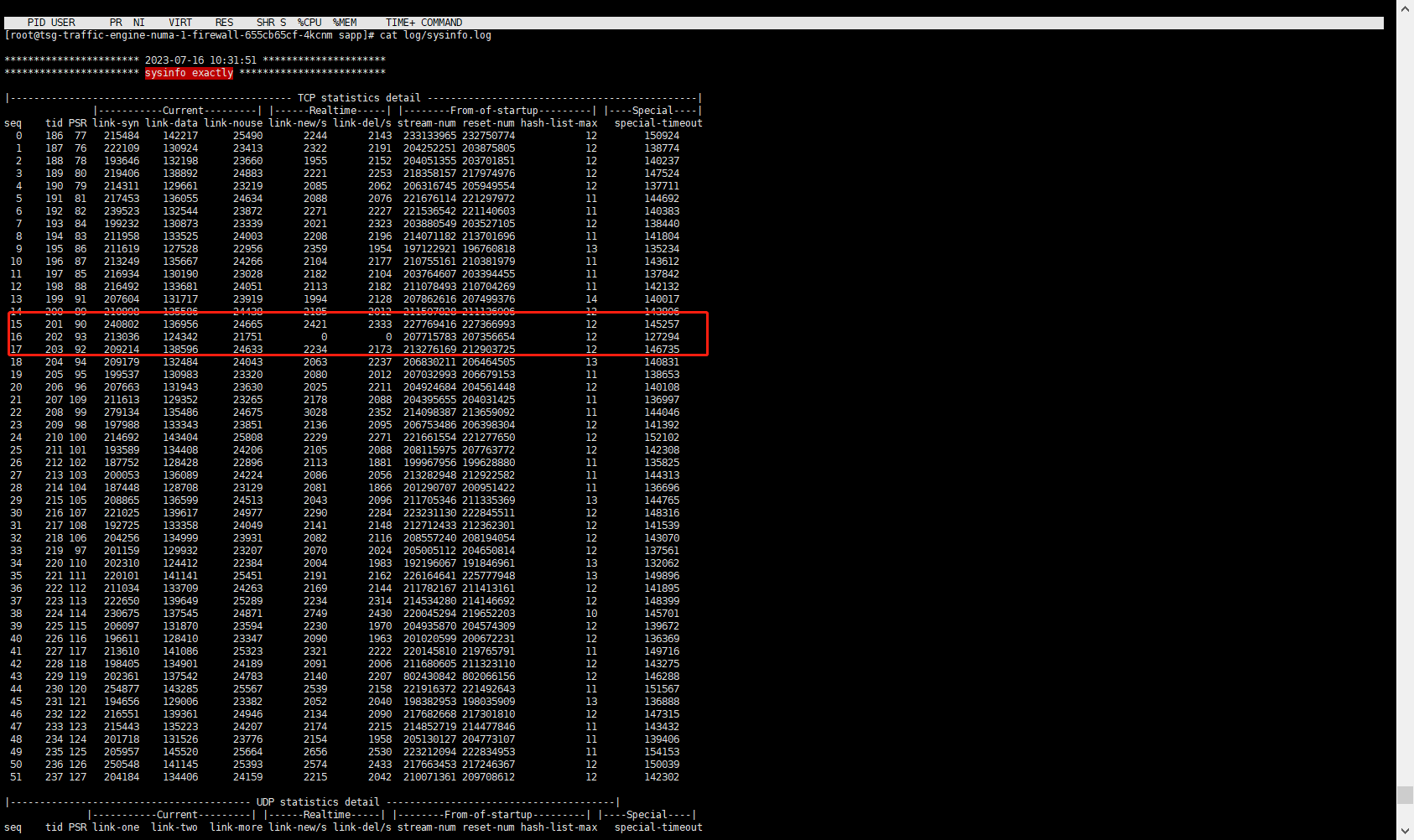Click the "link-syn" column header
Image resolution: width=1414 pixels, height=840 pixels.
tap(116, 123)
